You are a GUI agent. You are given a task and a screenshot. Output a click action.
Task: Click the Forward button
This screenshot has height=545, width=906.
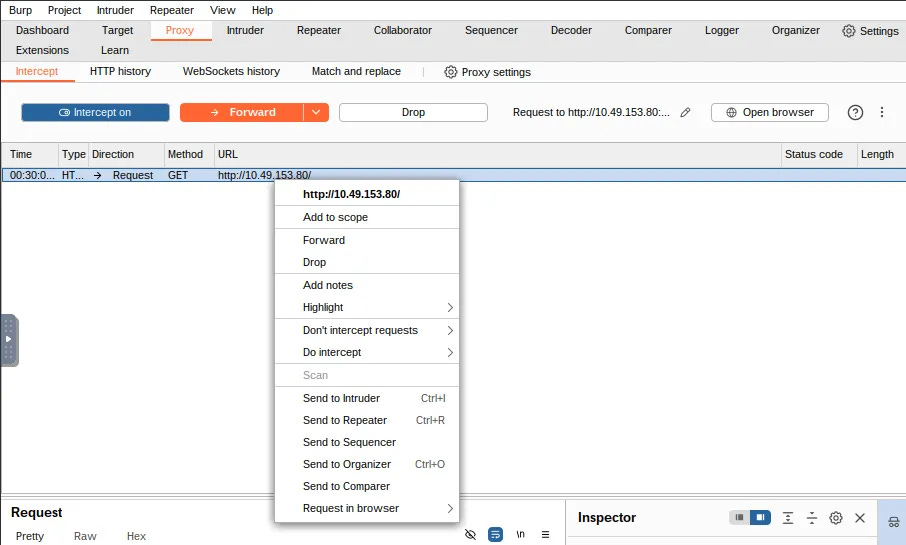click(x=242, y=113)
